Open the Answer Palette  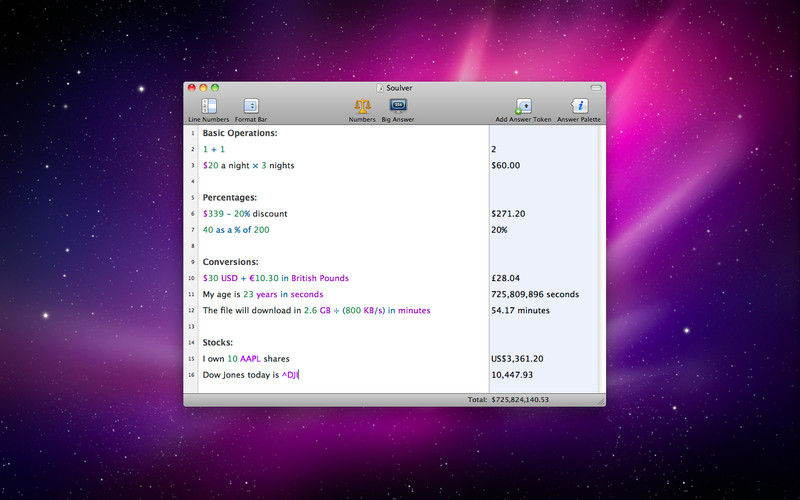579,106
